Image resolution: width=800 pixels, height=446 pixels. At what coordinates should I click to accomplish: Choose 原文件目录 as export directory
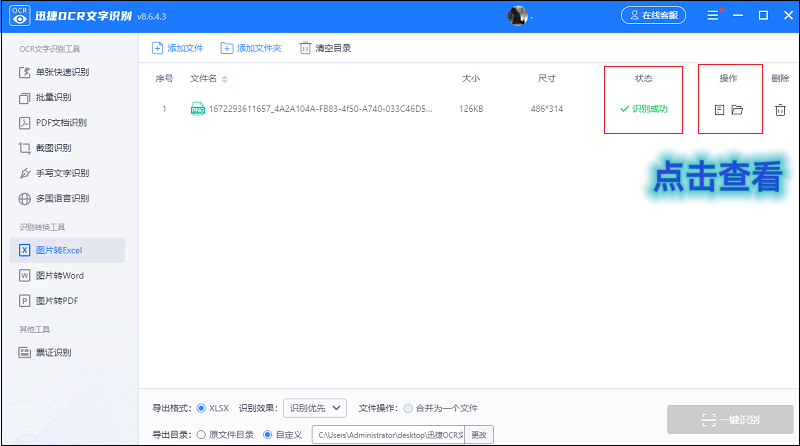[201, 435]
